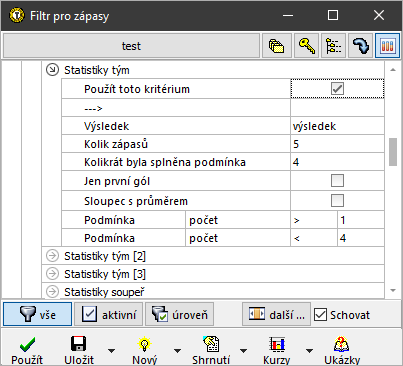Click scrollbar up arrow
This screenshot has width=403, height=366.
[393, 70]
